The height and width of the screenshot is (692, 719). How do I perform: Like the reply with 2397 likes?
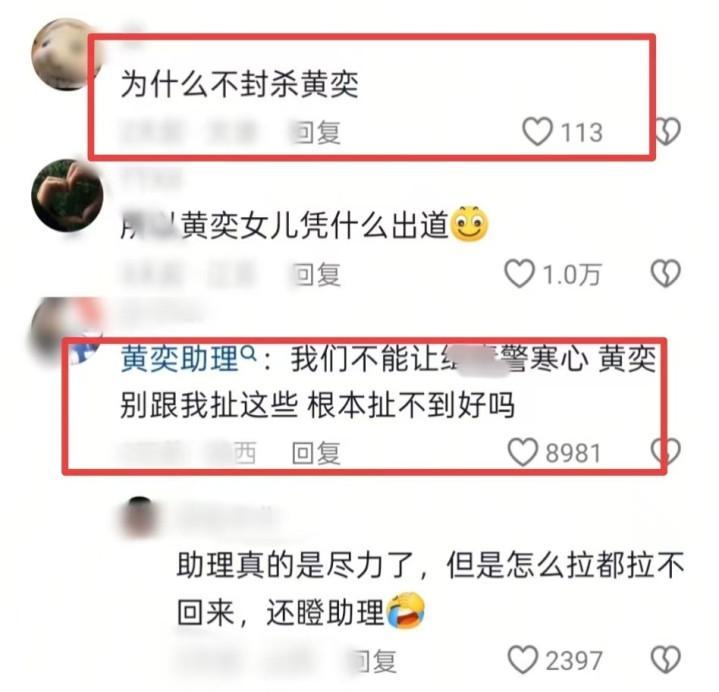(x=522, y=660)
